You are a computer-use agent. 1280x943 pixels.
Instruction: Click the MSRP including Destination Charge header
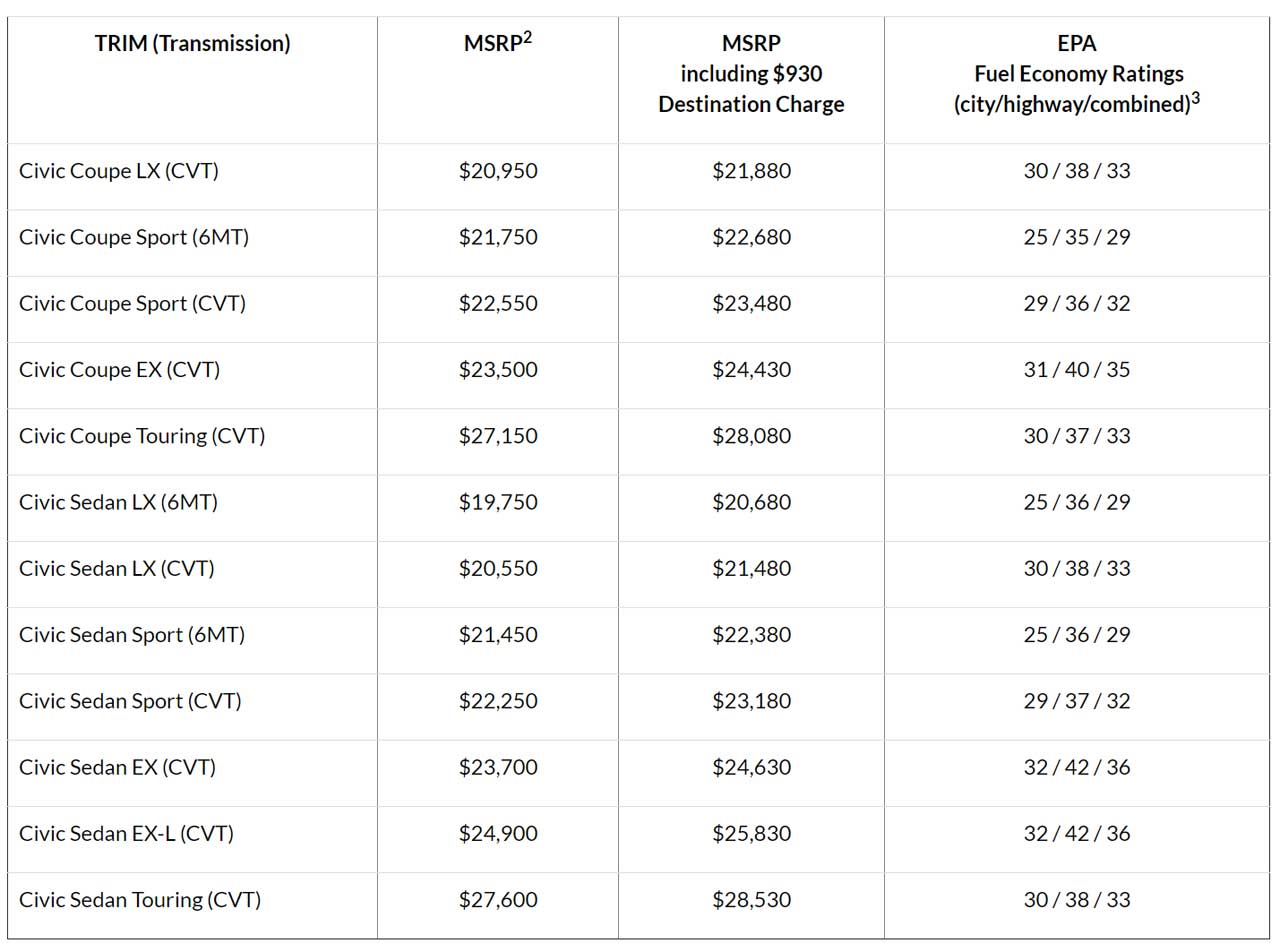[751, 74]
